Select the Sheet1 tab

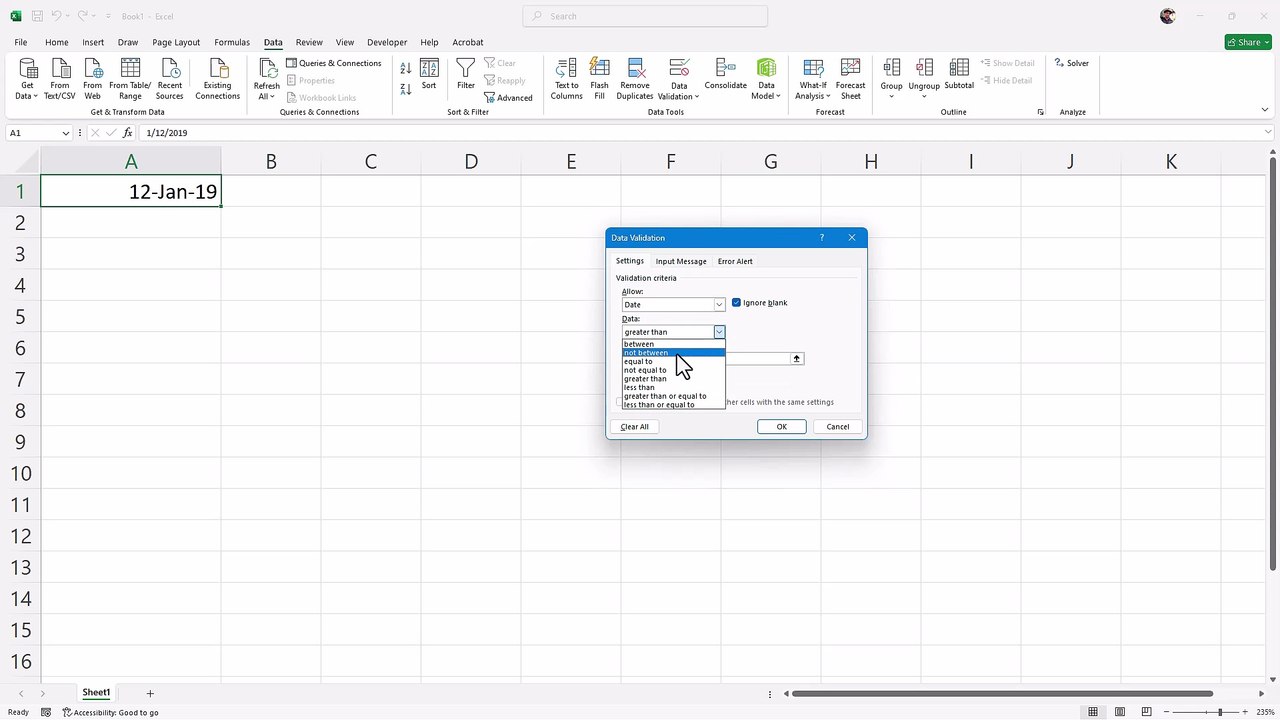pyautogui.click(x=96, y=693)
